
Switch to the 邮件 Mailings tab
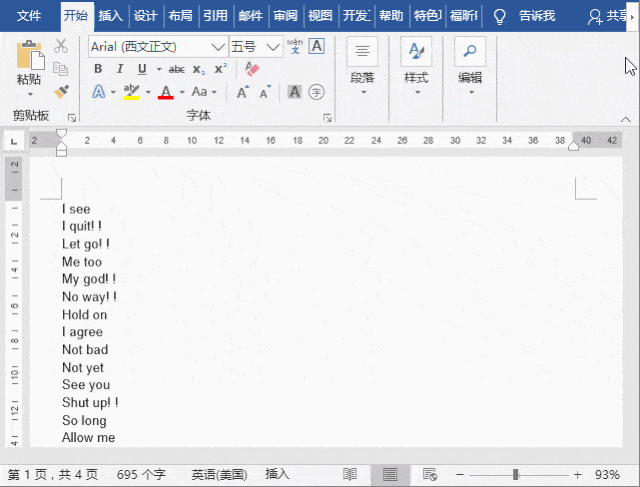tap(251, 16)
